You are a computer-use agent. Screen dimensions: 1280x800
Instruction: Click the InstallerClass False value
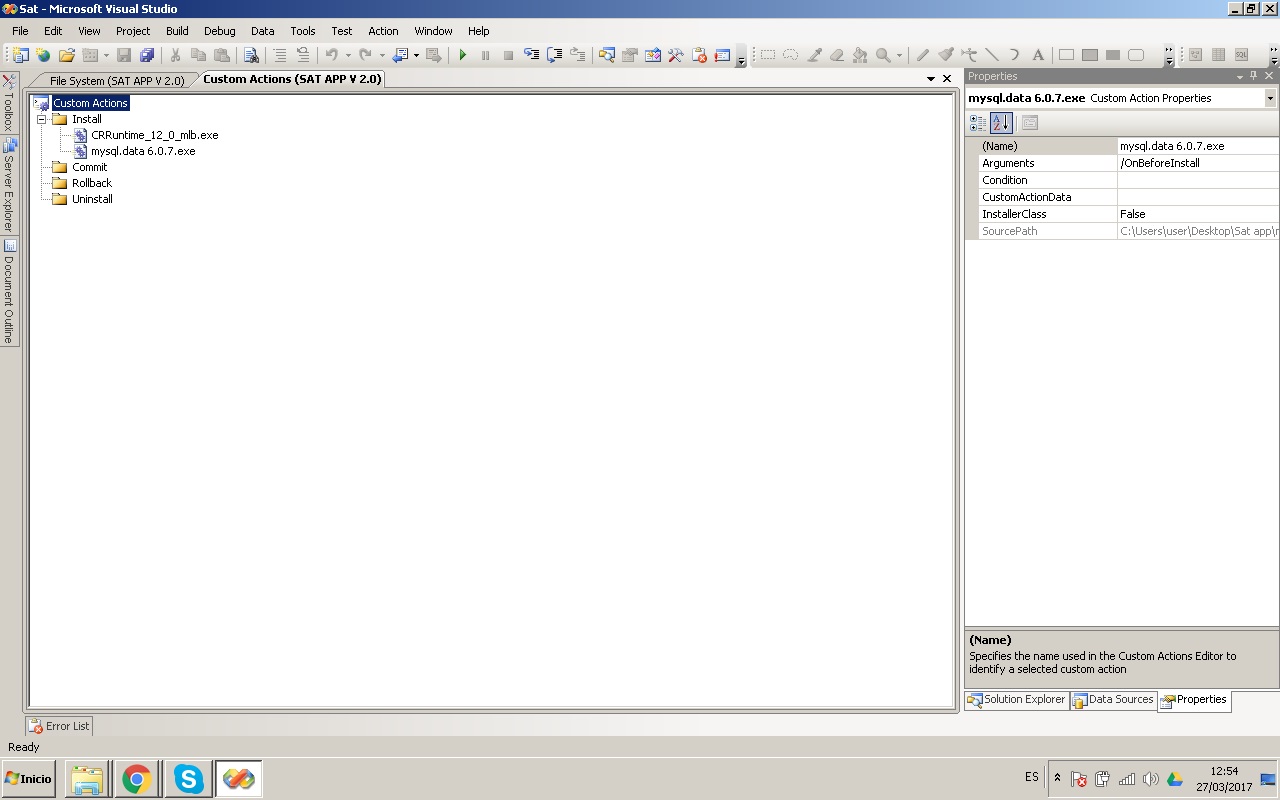pyautogui.click(x=1198, y=214)
